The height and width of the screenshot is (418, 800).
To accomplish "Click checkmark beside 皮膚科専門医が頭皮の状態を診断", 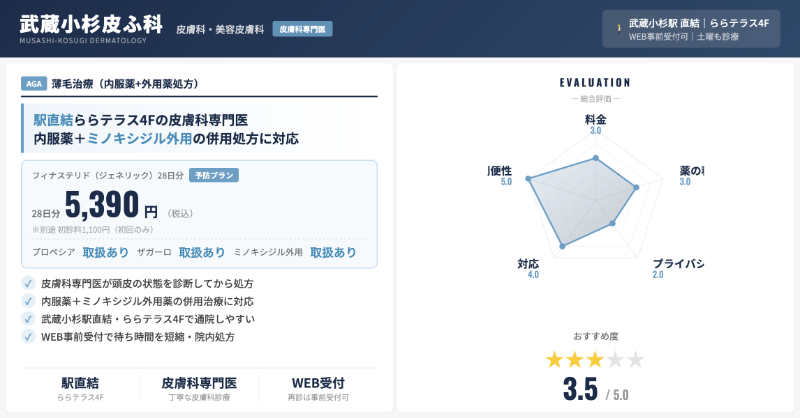I will (x=28, y=284).
